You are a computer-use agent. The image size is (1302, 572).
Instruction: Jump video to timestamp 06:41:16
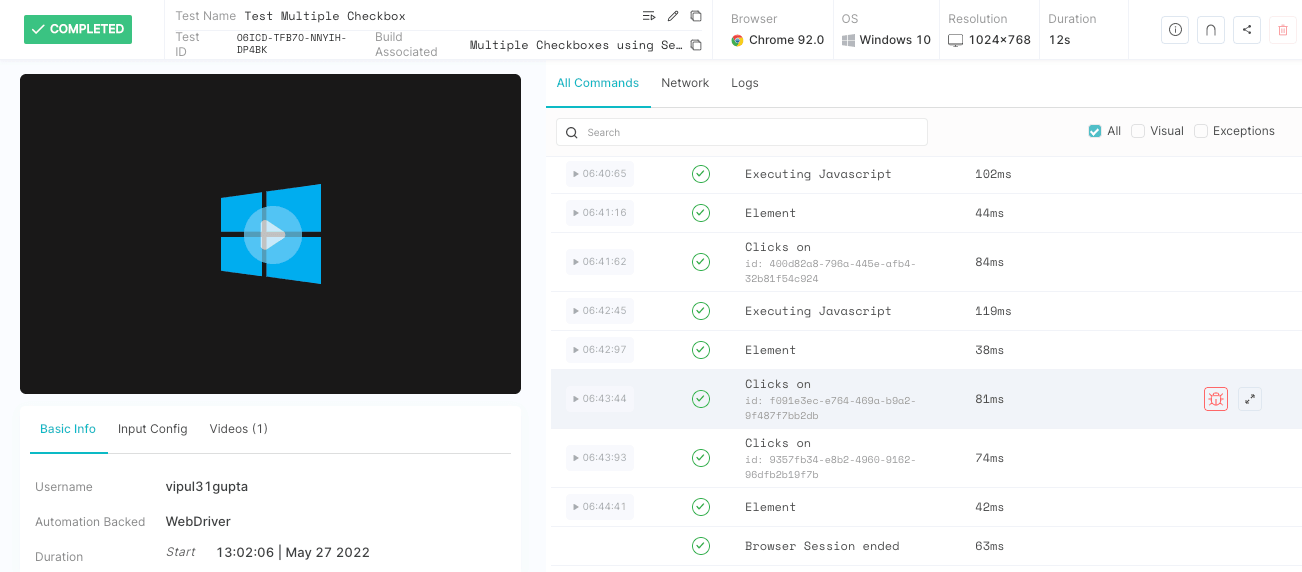[599, 213]
